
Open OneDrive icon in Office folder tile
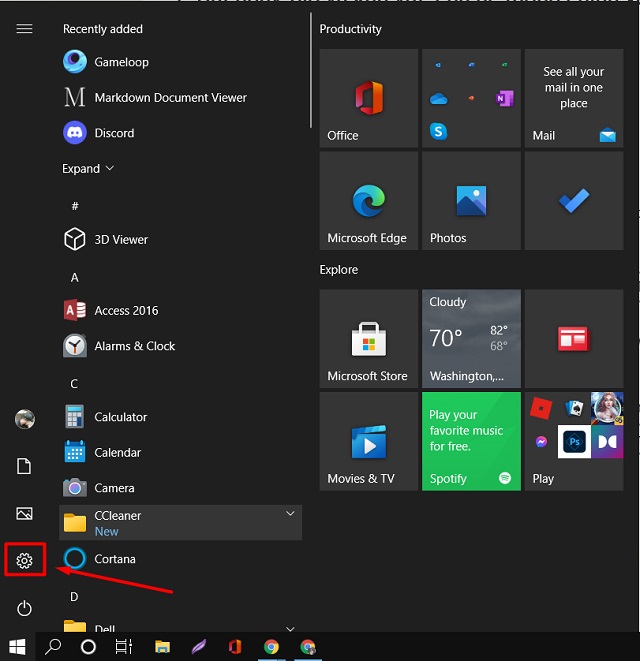[438, 99]
